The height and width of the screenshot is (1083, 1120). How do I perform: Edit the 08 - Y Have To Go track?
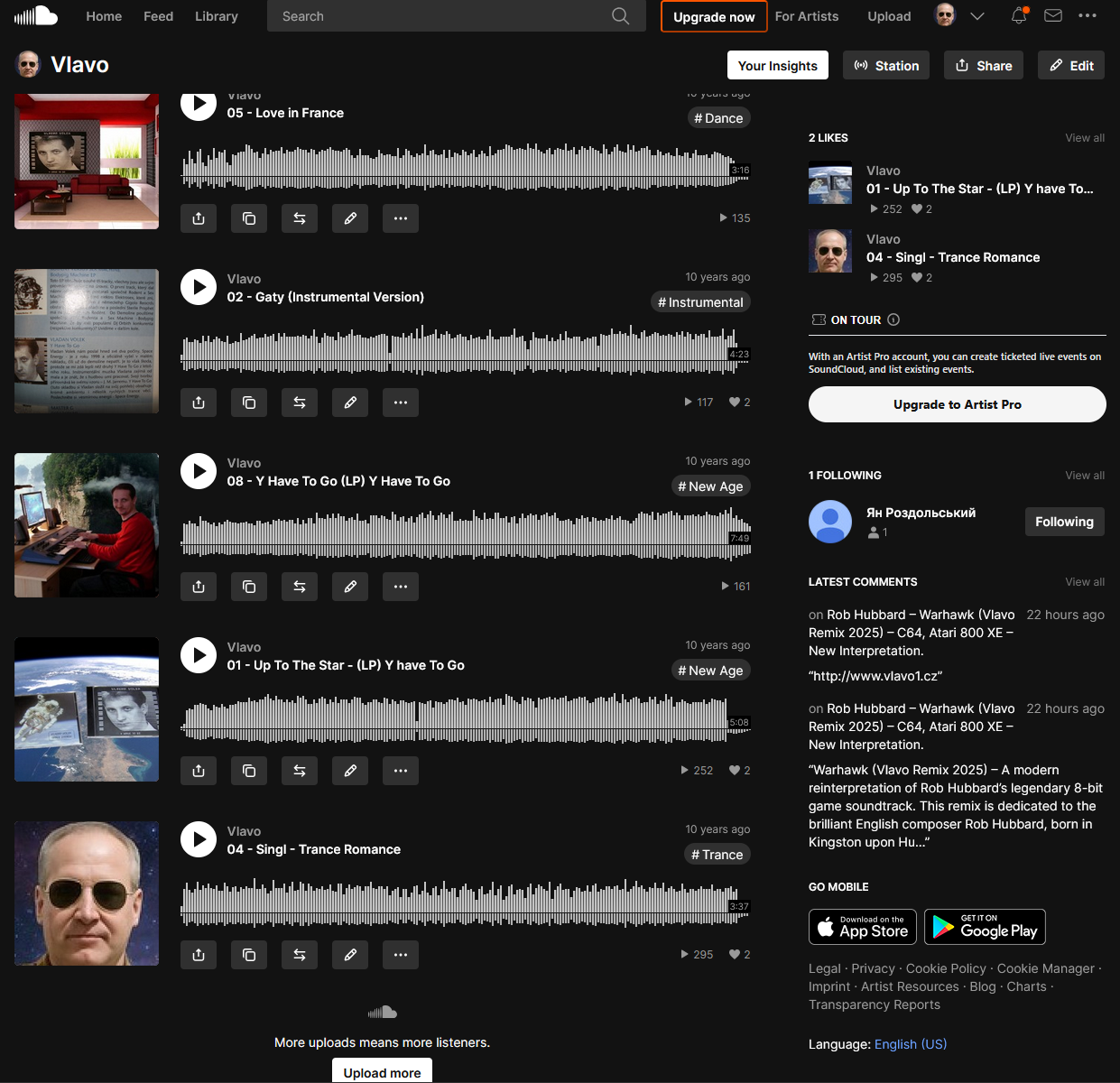pyautogui.click(x=350, y=587)
